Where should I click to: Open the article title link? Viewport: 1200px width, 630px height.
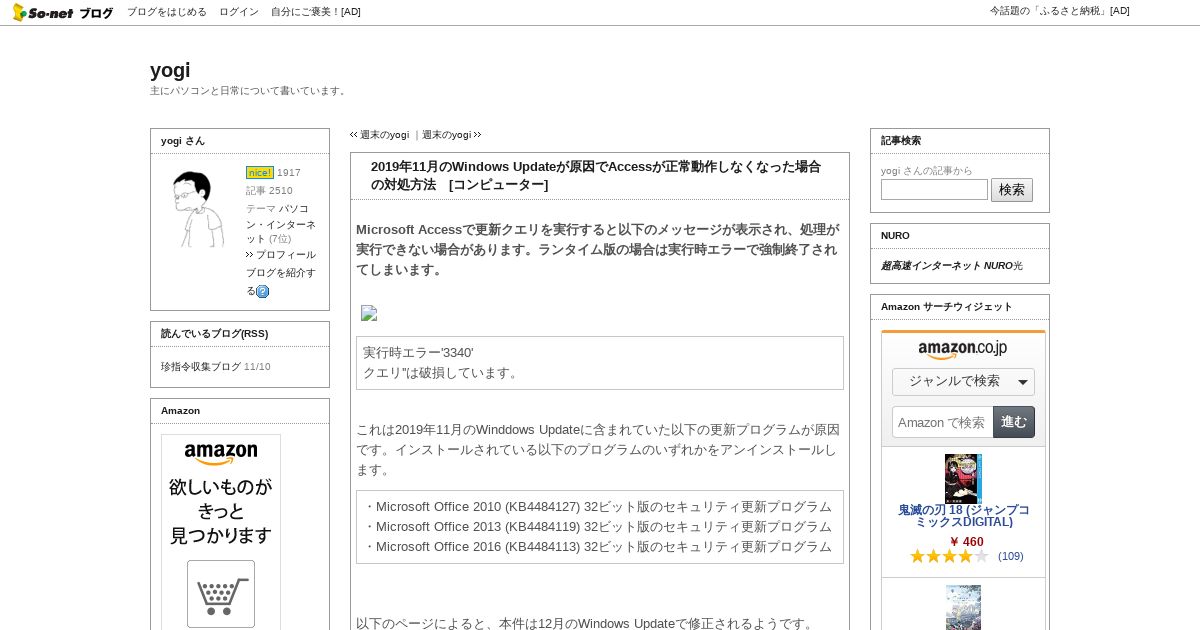596,175
